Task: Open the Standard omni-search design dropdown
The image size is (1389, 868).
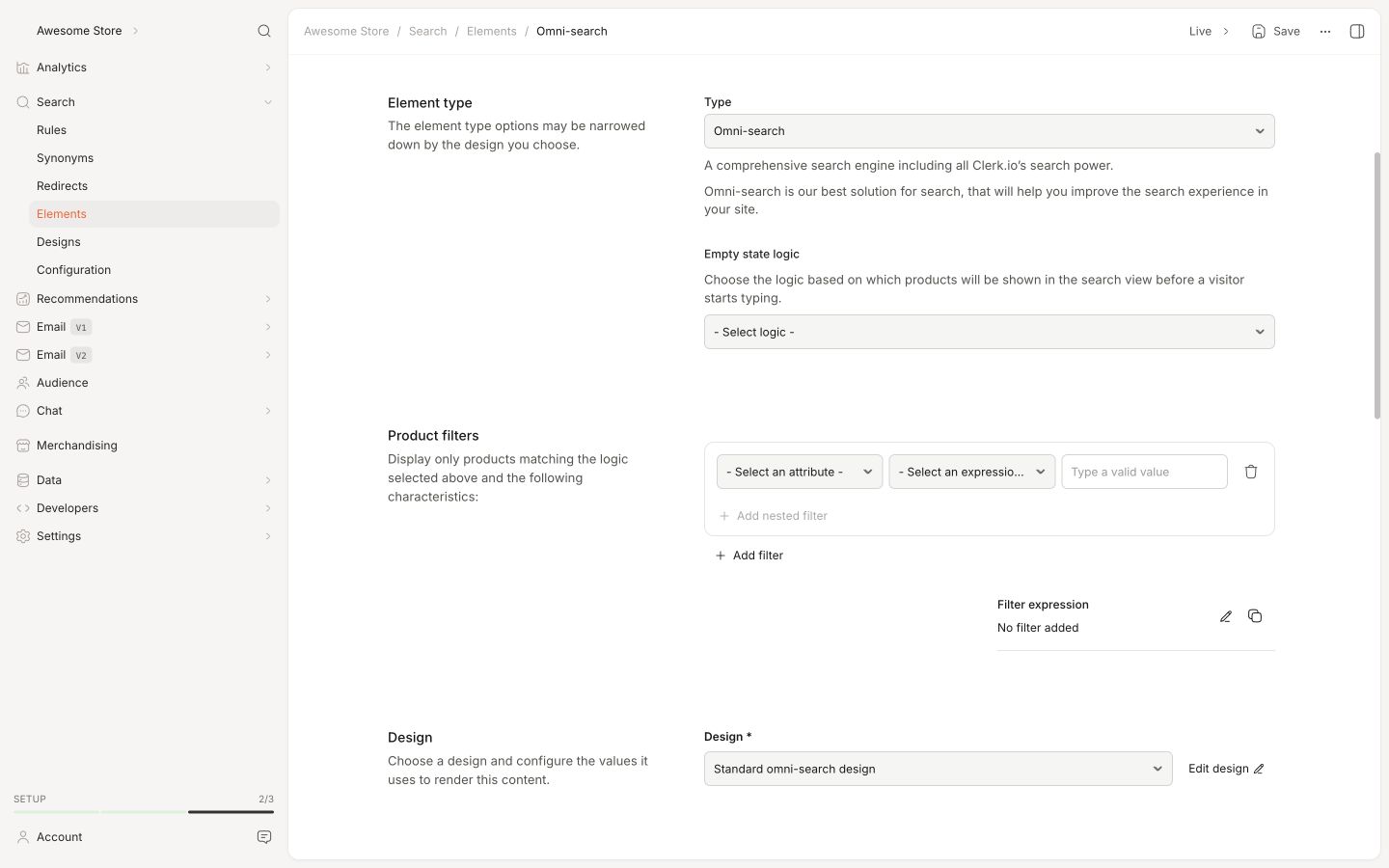Action: point(938,769)
